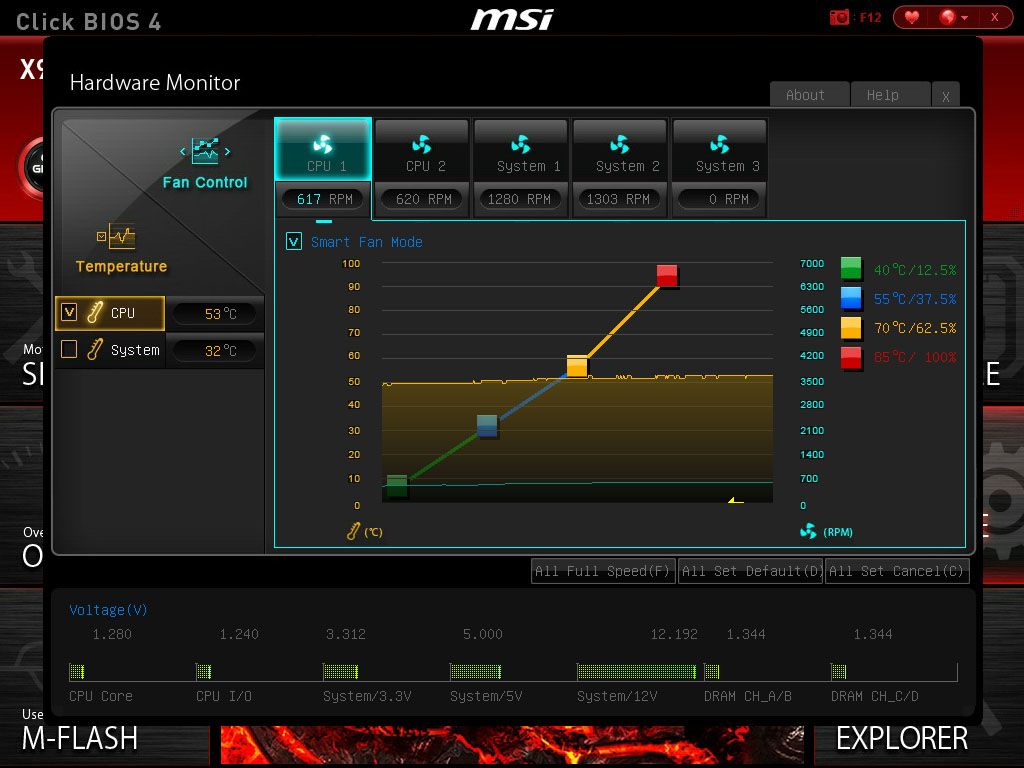Click the blue fan curve point
Viewport: 1024px width, 768px height.
tap(487, 425)
